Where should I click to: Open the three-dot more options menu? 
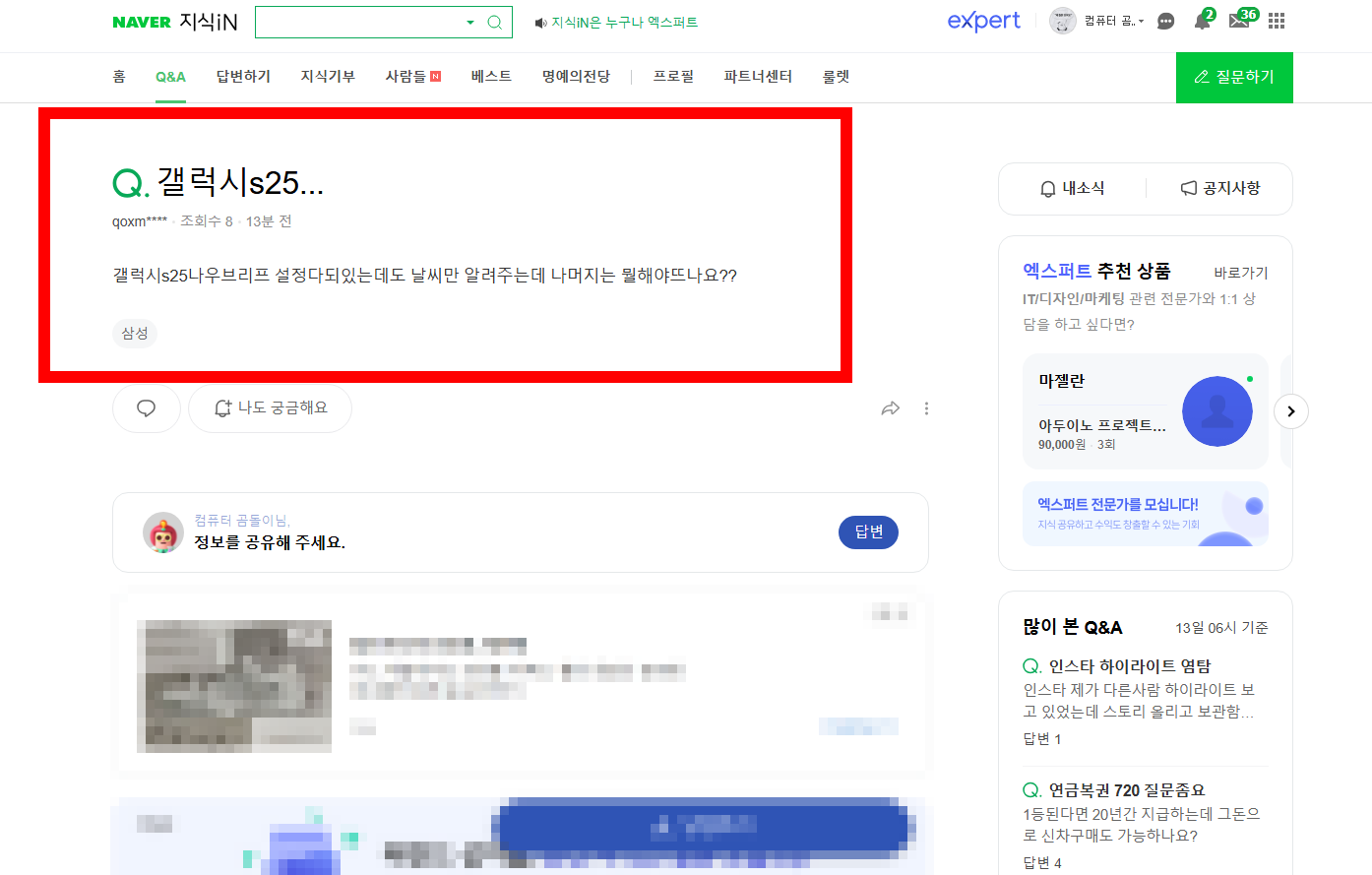(x=926, y=408)
